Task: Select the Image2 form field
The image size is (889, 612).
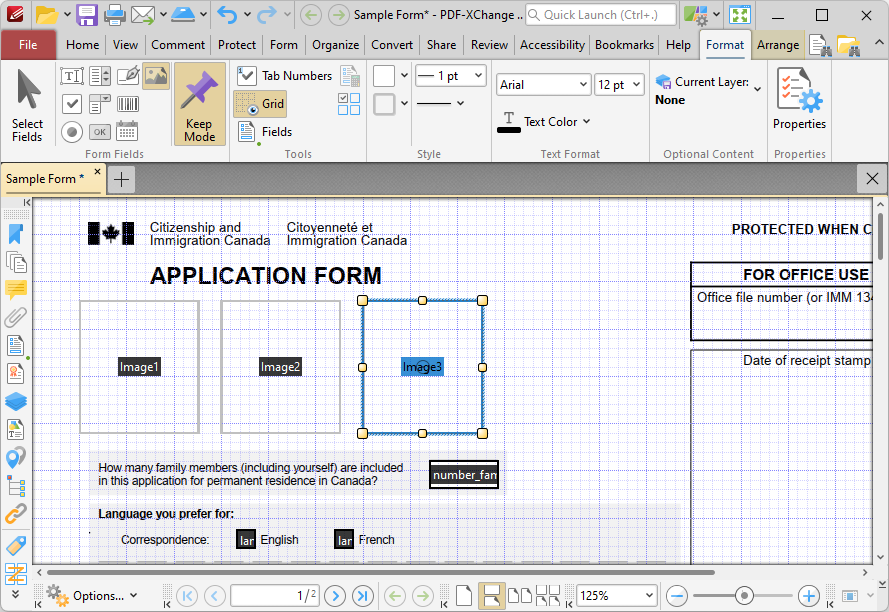Action: click(x=280, y=367)
